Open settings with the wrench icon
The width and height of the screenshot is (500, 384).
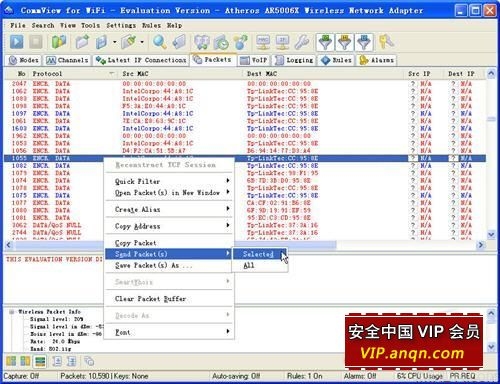coord(302,42)
